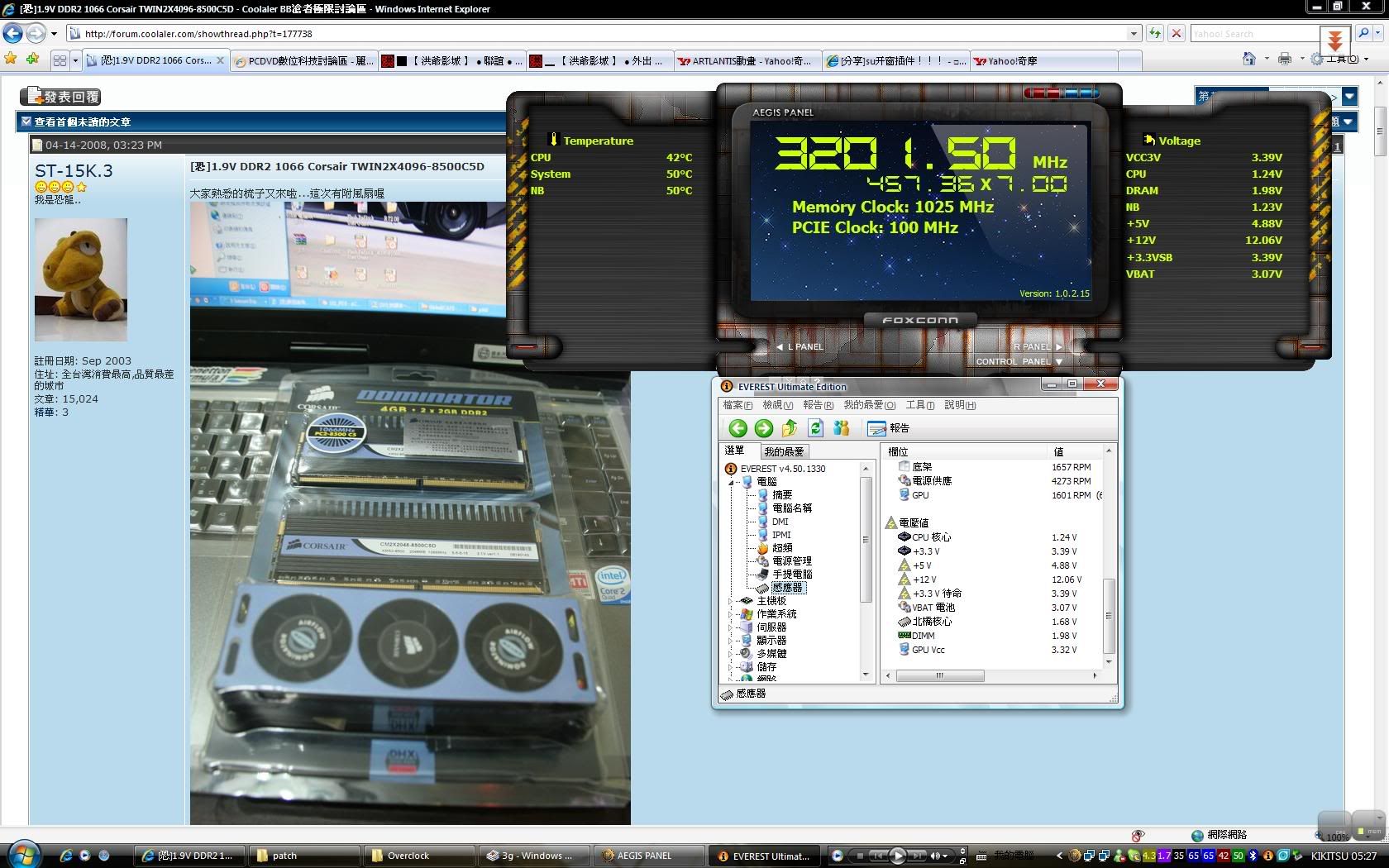Expand the 顯示器 tree node
The width and height of the screenshot is (1389, 868).
[x=731, y=641]
